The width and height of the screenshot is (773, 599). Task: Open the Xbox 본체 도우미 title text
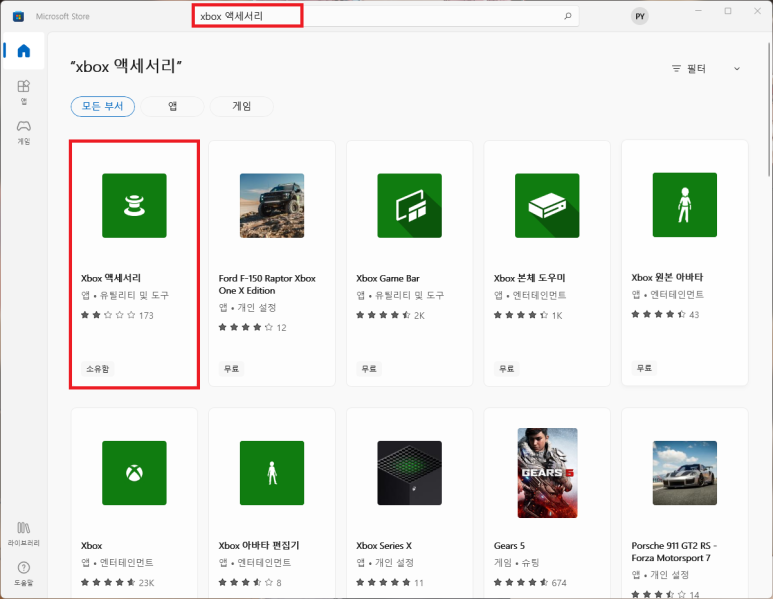(x=529, y=278)
